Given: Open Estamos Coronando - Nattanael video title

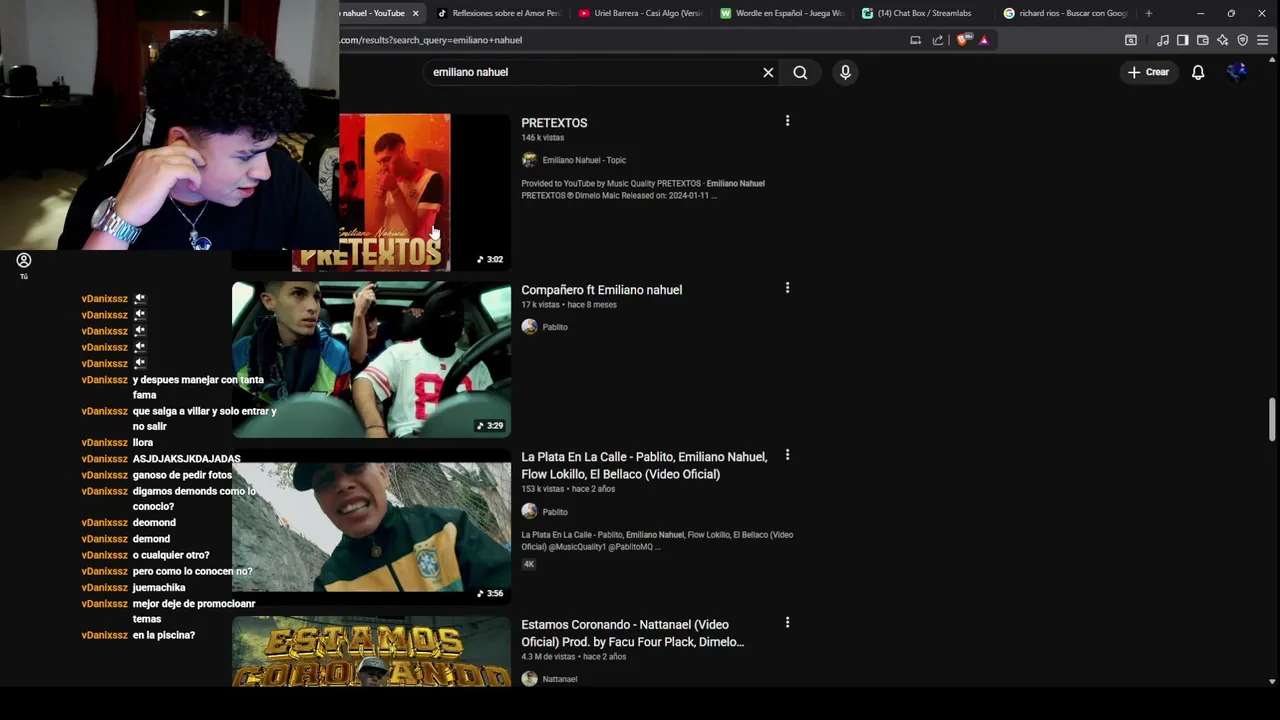Looking at the screenshot, I should 632,633.
